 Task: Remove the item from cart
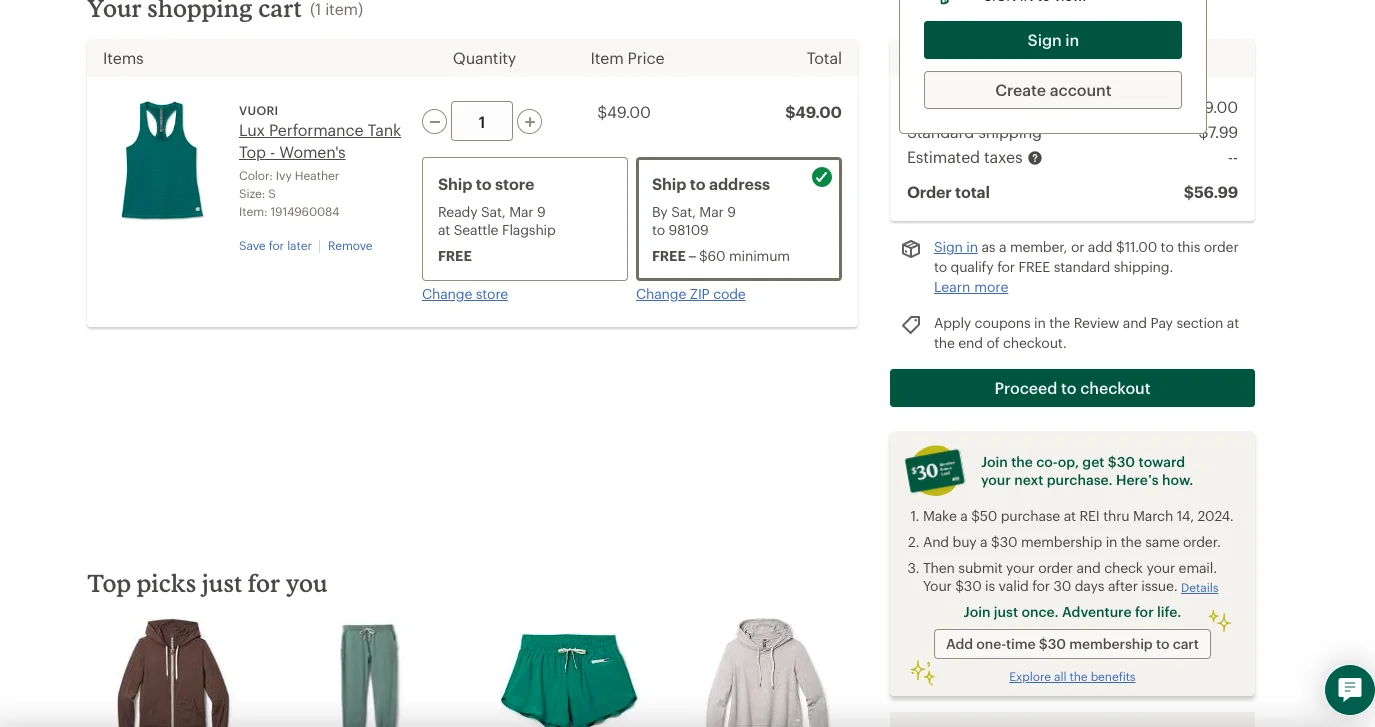point(350,246)
